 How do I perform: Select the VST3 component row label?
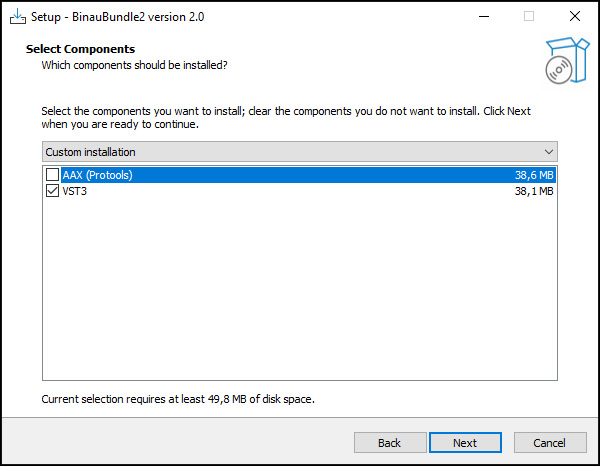tap(75, 191)
